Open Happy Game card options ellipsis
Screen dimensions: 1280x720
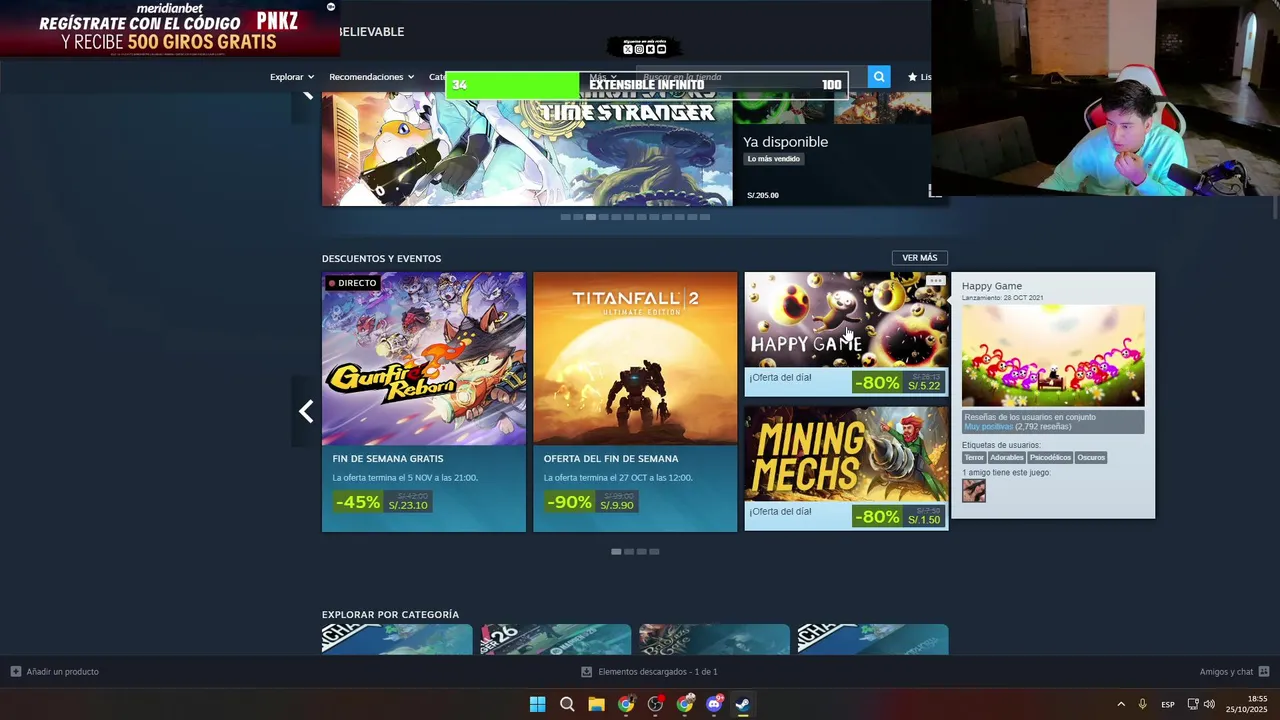pyautogui.click(x=935, y=281)
